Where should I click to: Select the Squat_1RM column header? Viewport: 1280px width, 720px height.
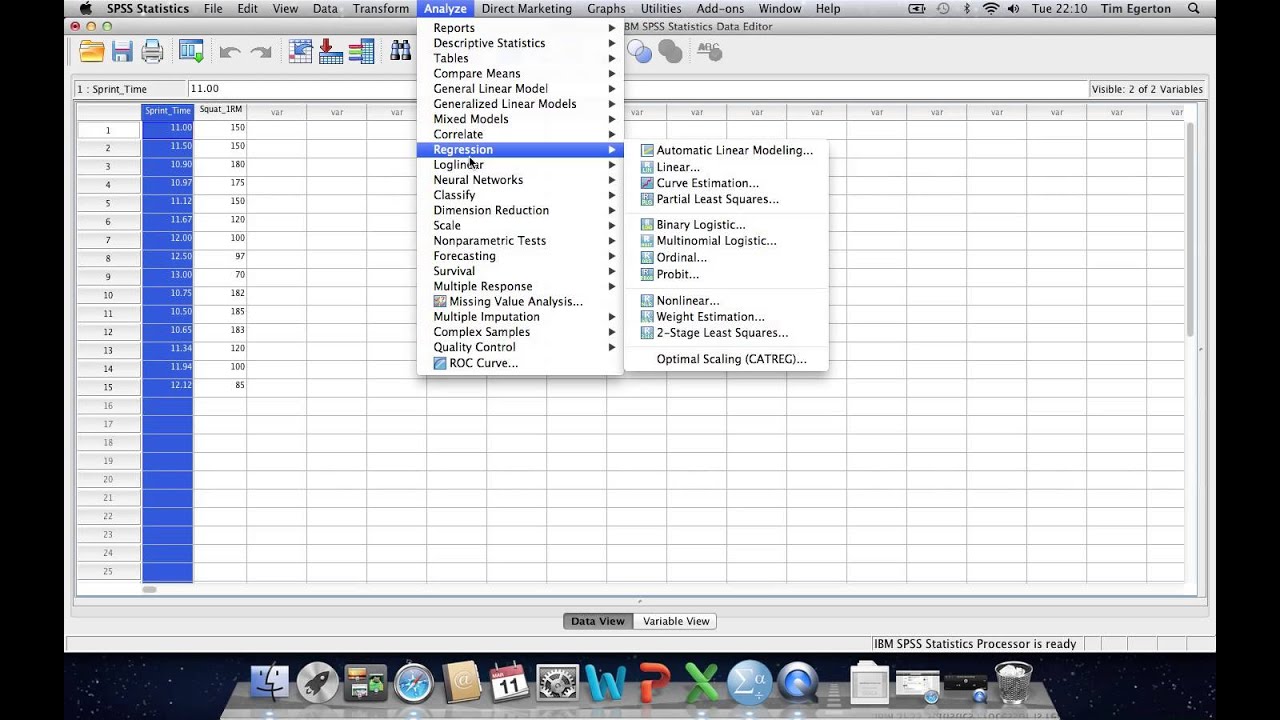(x=220, y=110)
